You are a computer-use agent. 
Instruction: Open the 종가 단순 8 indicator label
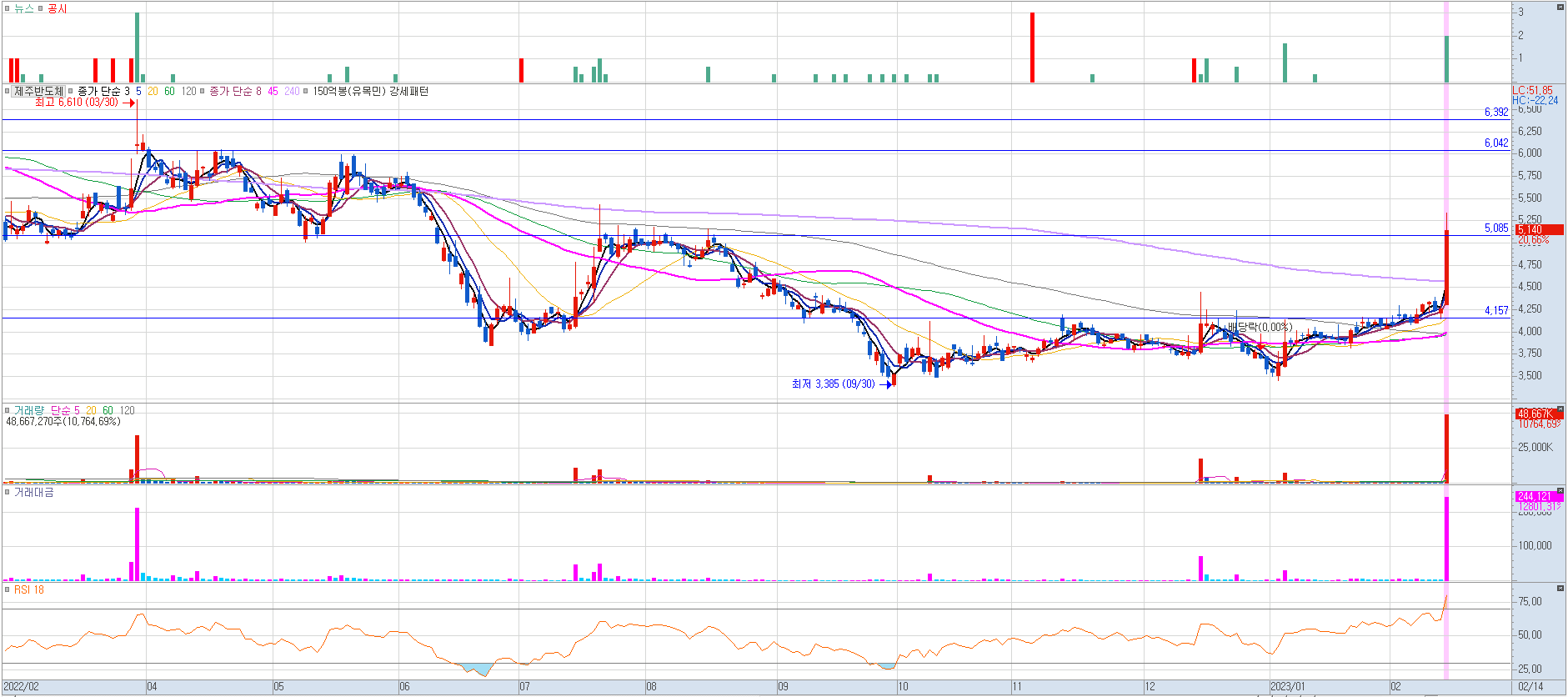235,91
